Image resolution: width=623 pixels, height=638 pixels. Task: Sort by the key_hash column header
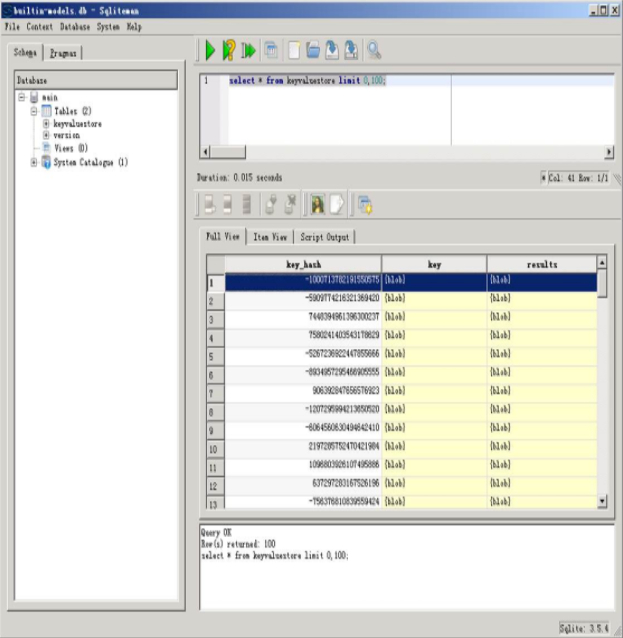click(x=303, y=264)
